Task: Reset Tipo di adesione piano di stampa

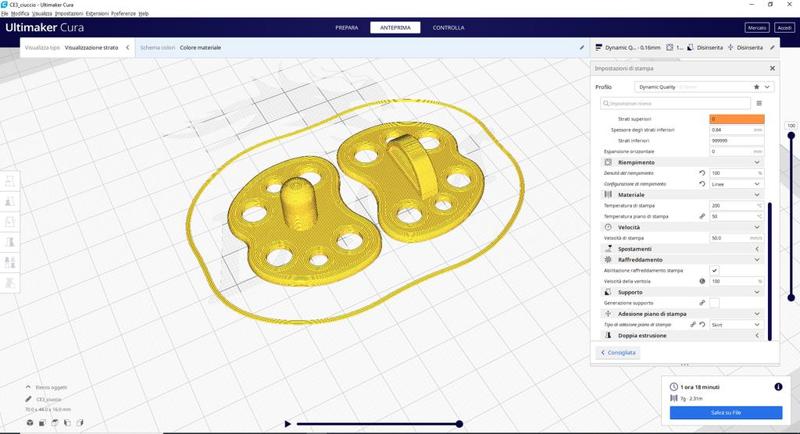Action: point(702,324)
